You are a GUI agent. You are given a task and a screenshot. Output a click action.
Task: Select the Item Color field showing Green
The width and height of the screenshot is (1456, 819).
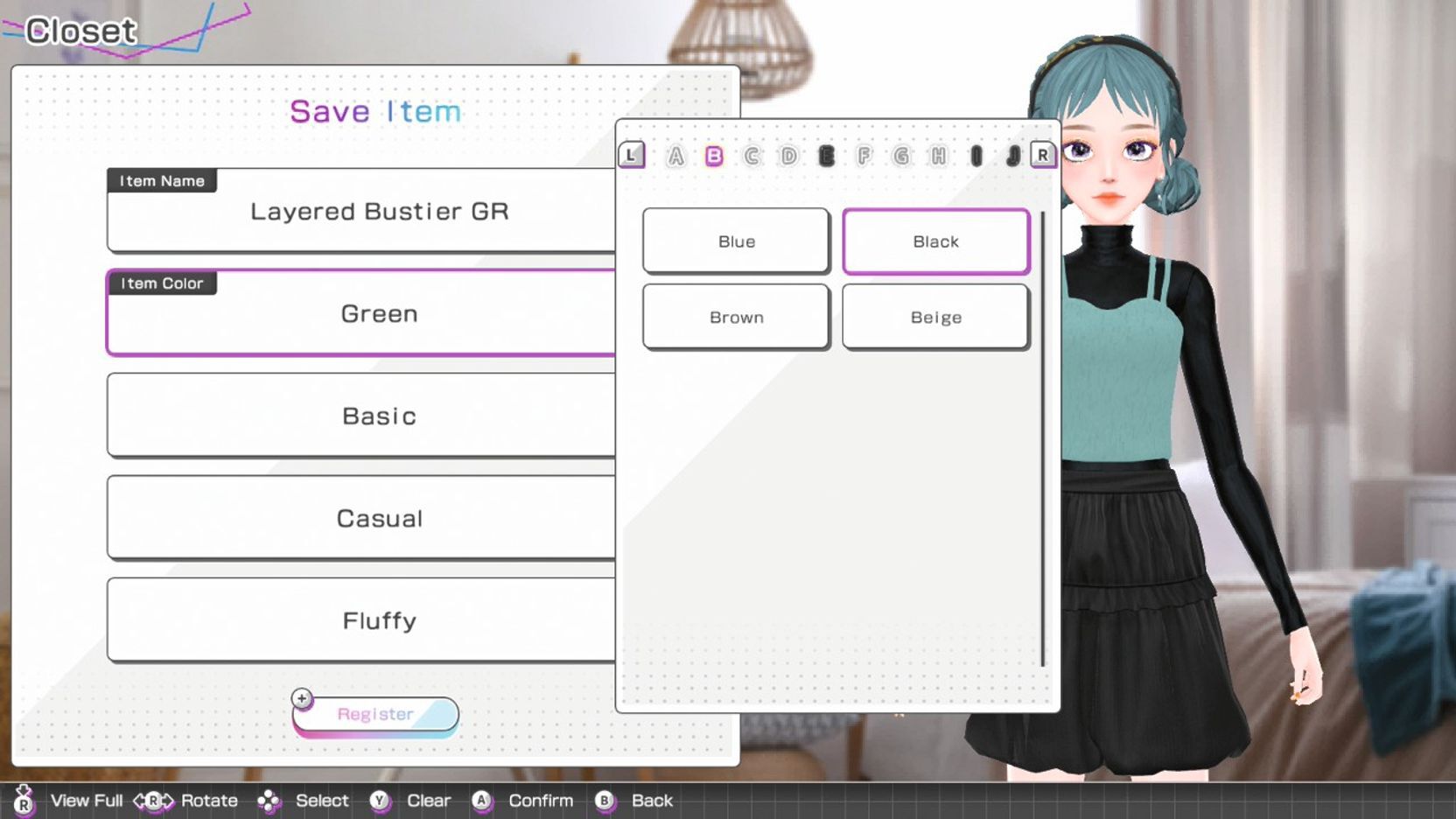click(x=361, y=312)
